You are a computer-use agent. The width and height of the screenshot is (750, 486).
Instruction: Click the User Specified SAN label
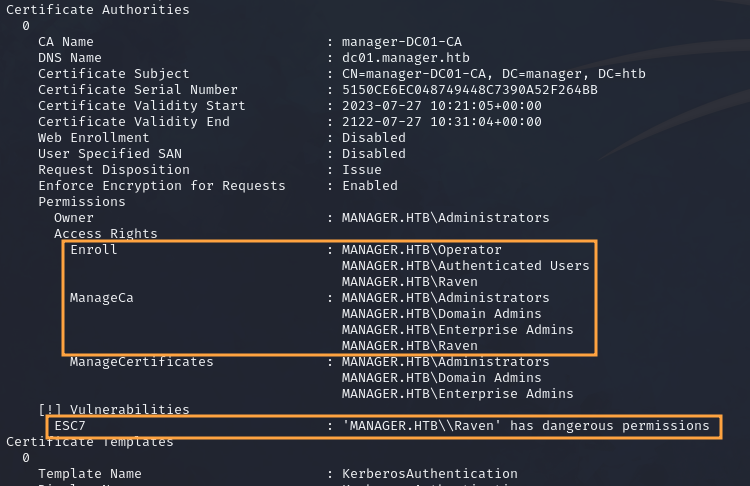[x=110, y=154]
